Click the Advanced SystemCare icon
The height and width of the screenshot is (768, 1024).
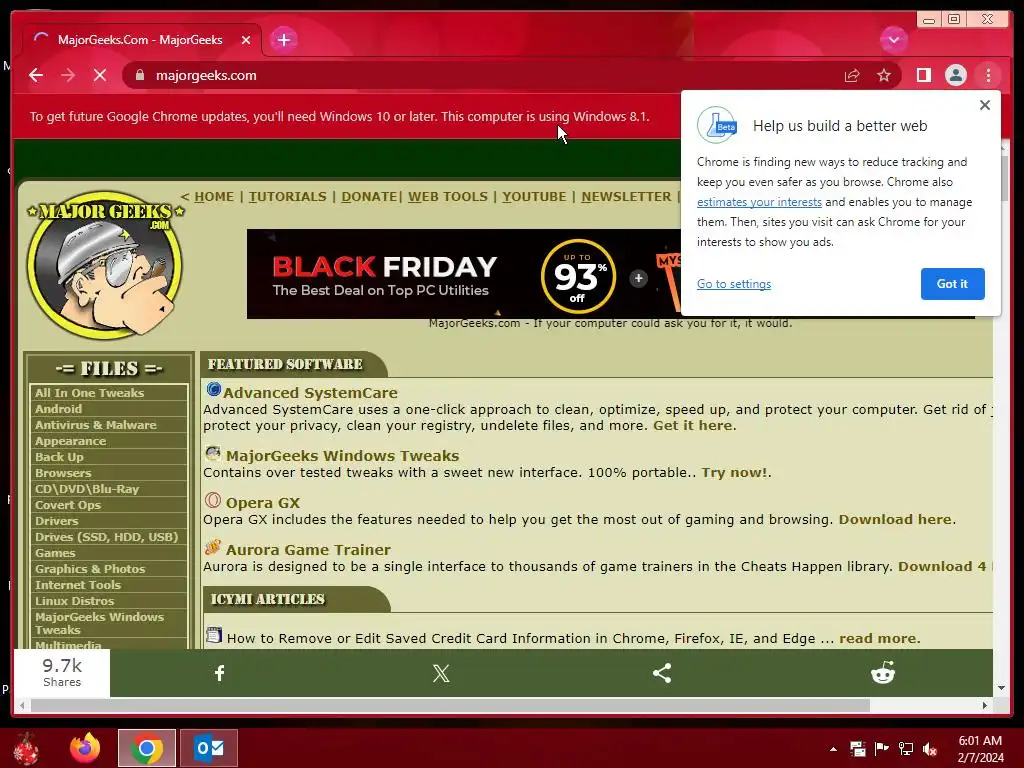(x=213, y=389)
